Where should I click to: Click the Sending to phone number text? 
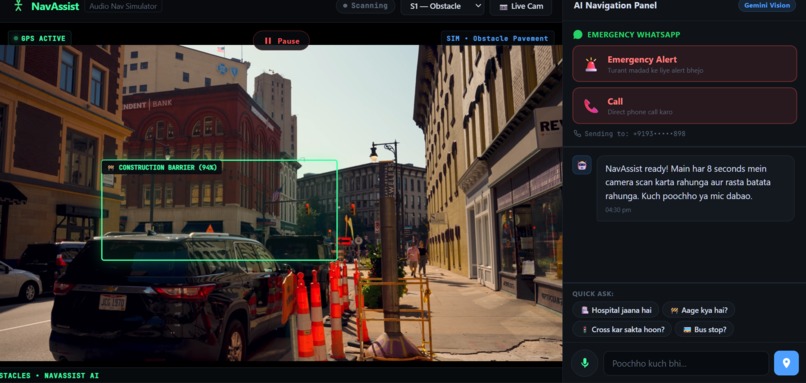click(x=634, y=134)
